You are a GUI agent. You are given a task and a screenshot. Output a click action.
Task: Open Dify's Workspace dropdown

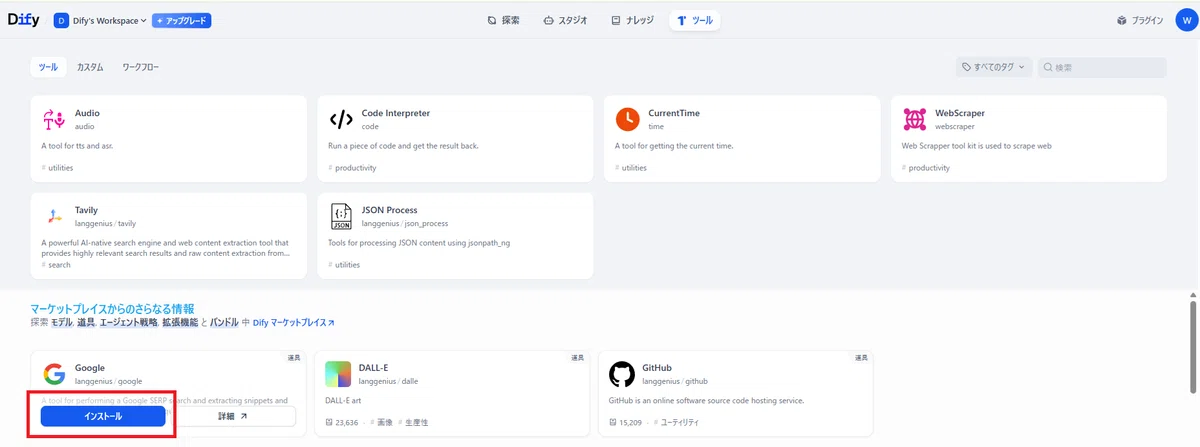99,20
